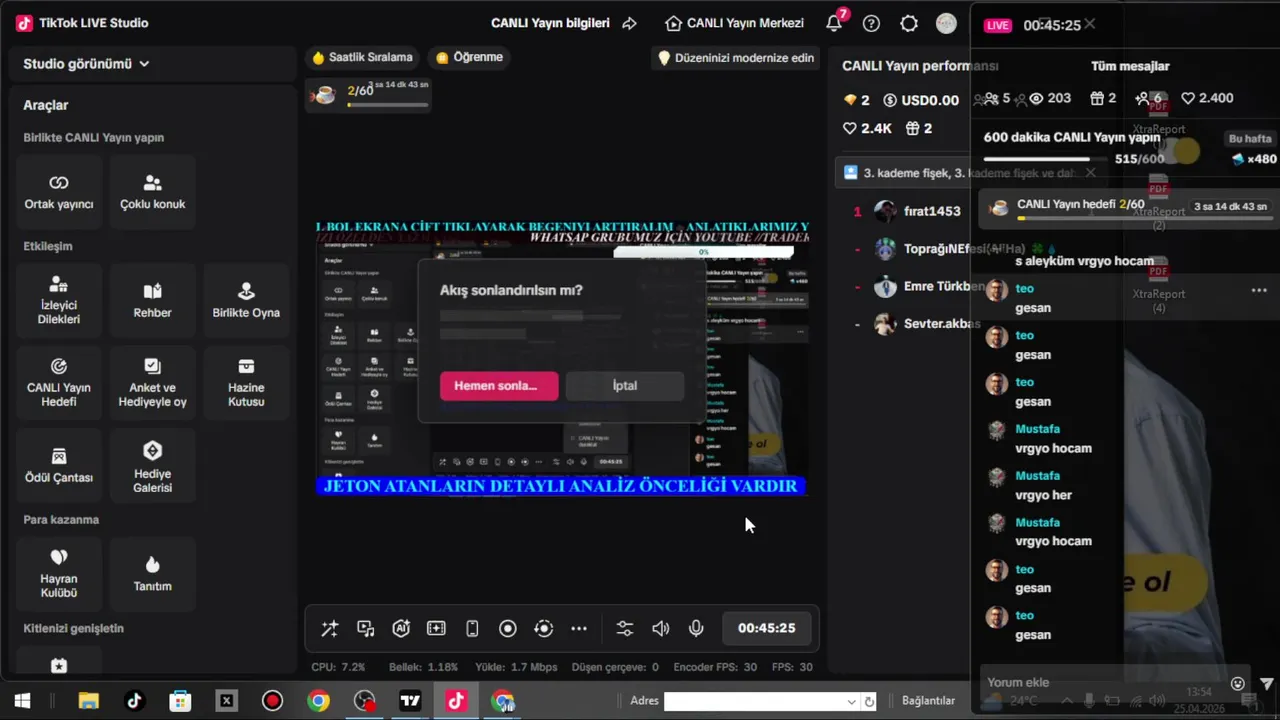Open Hayran Kulübü tool
1280x720 pixels.
coord(59,574)
